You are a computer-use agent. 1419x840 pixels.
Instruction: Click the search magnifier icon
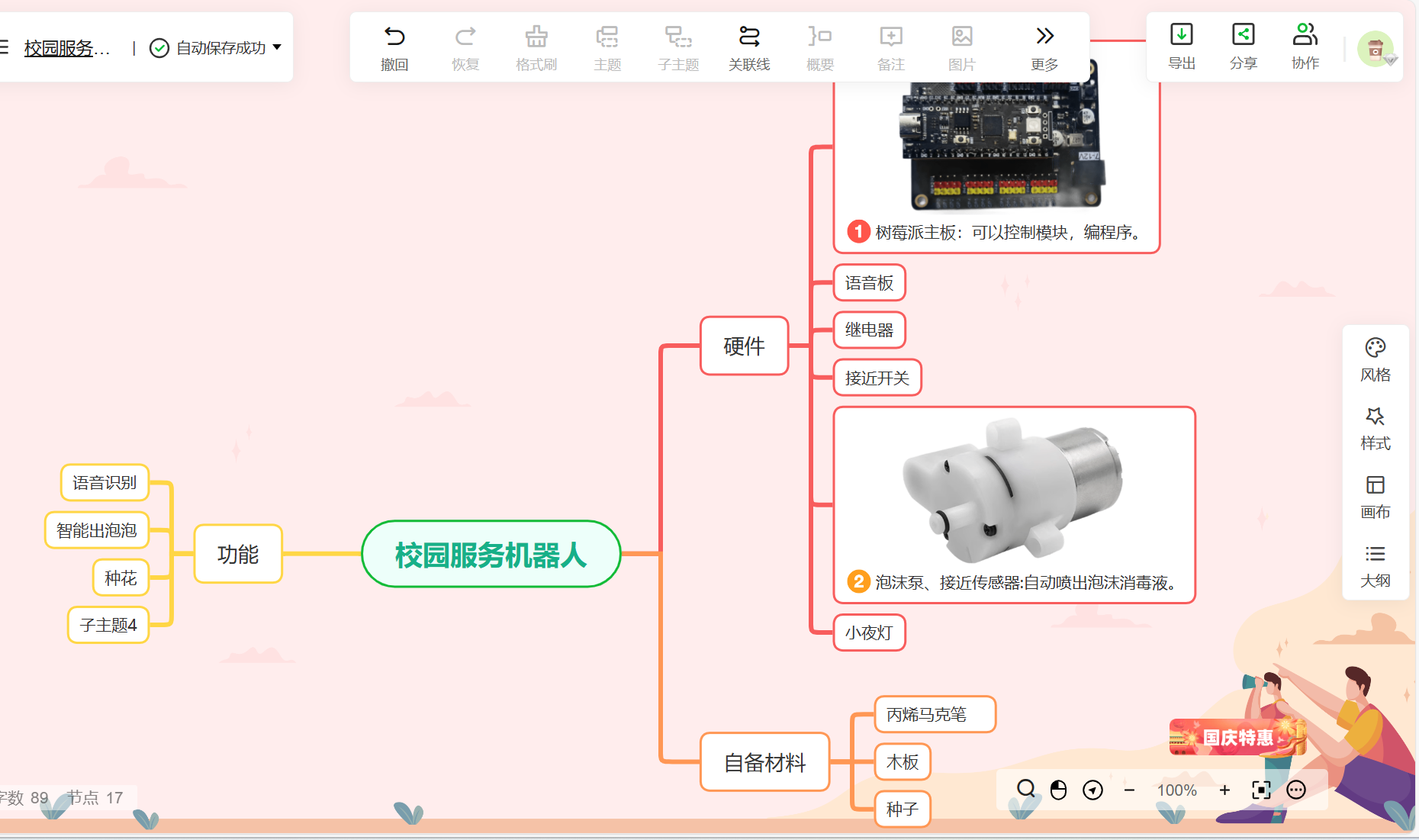pyautogui.click(x=1026, y=789)
